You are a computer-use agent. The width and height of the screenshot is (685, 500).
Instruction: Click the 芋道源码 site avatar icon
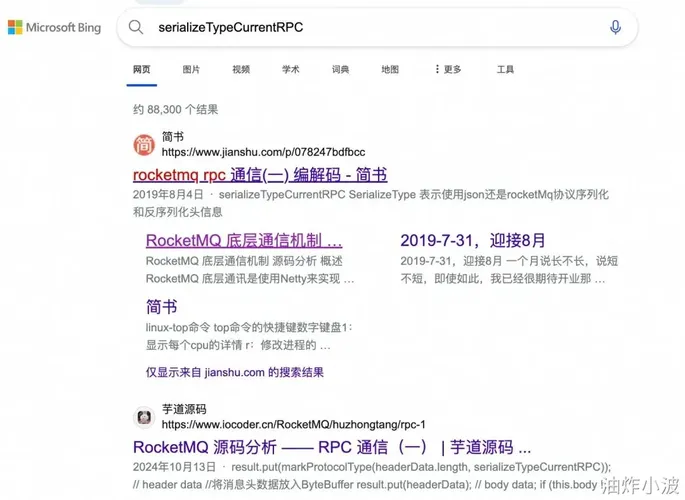[144, 417]
